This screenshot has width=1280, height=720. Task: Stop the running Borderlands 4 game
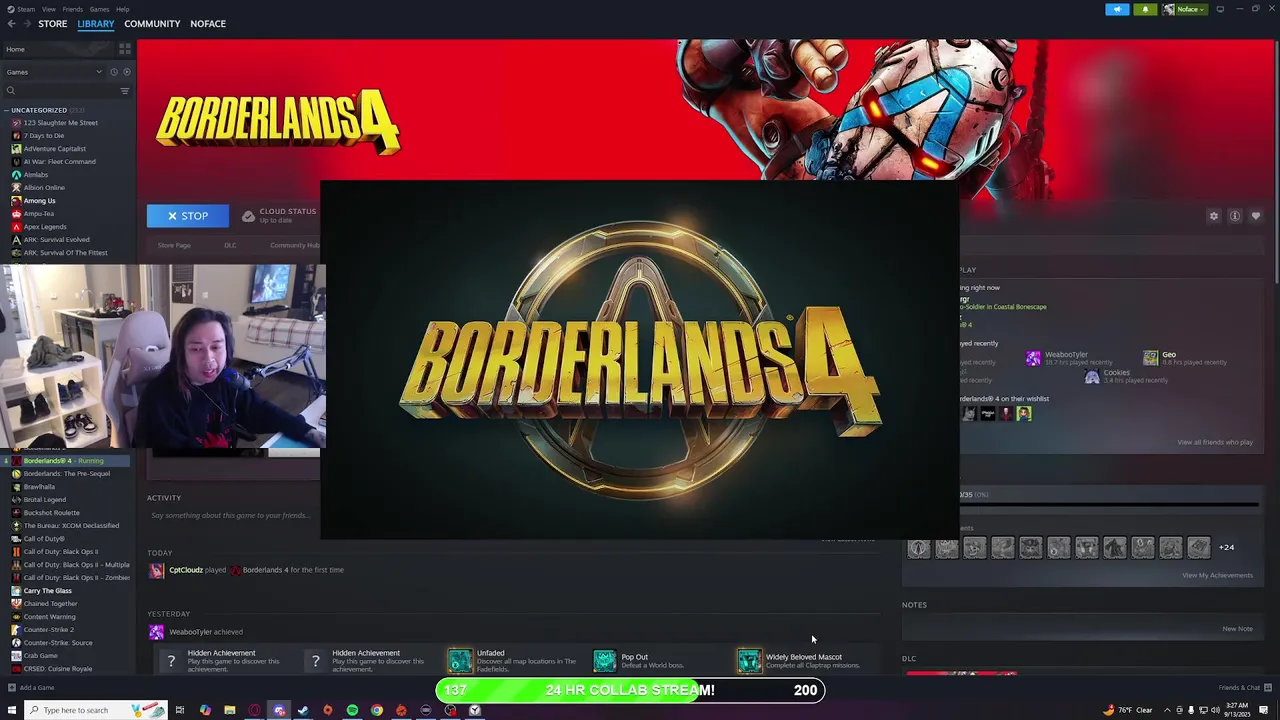tap(188, 216)
